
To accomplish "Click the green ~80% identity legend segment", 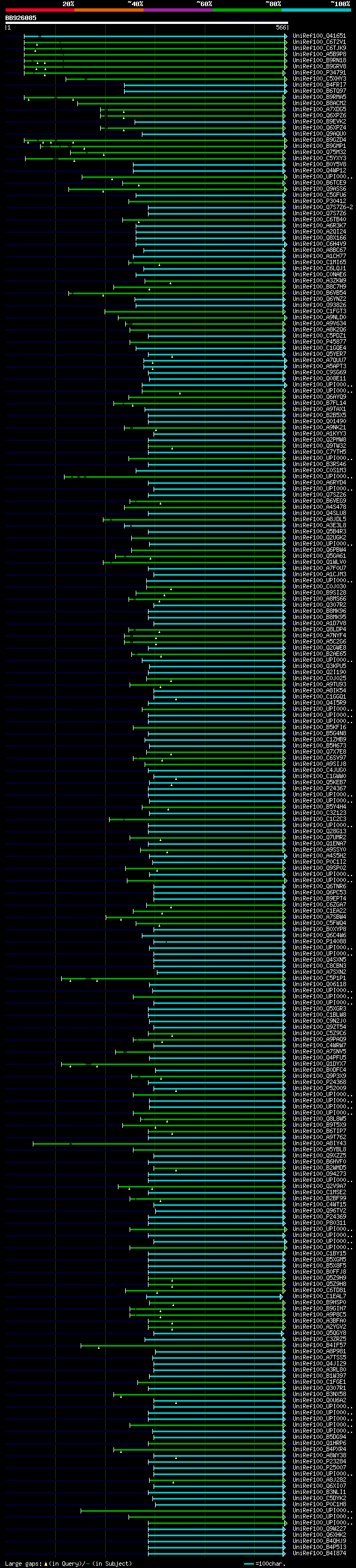I will [x=247, y=10].
